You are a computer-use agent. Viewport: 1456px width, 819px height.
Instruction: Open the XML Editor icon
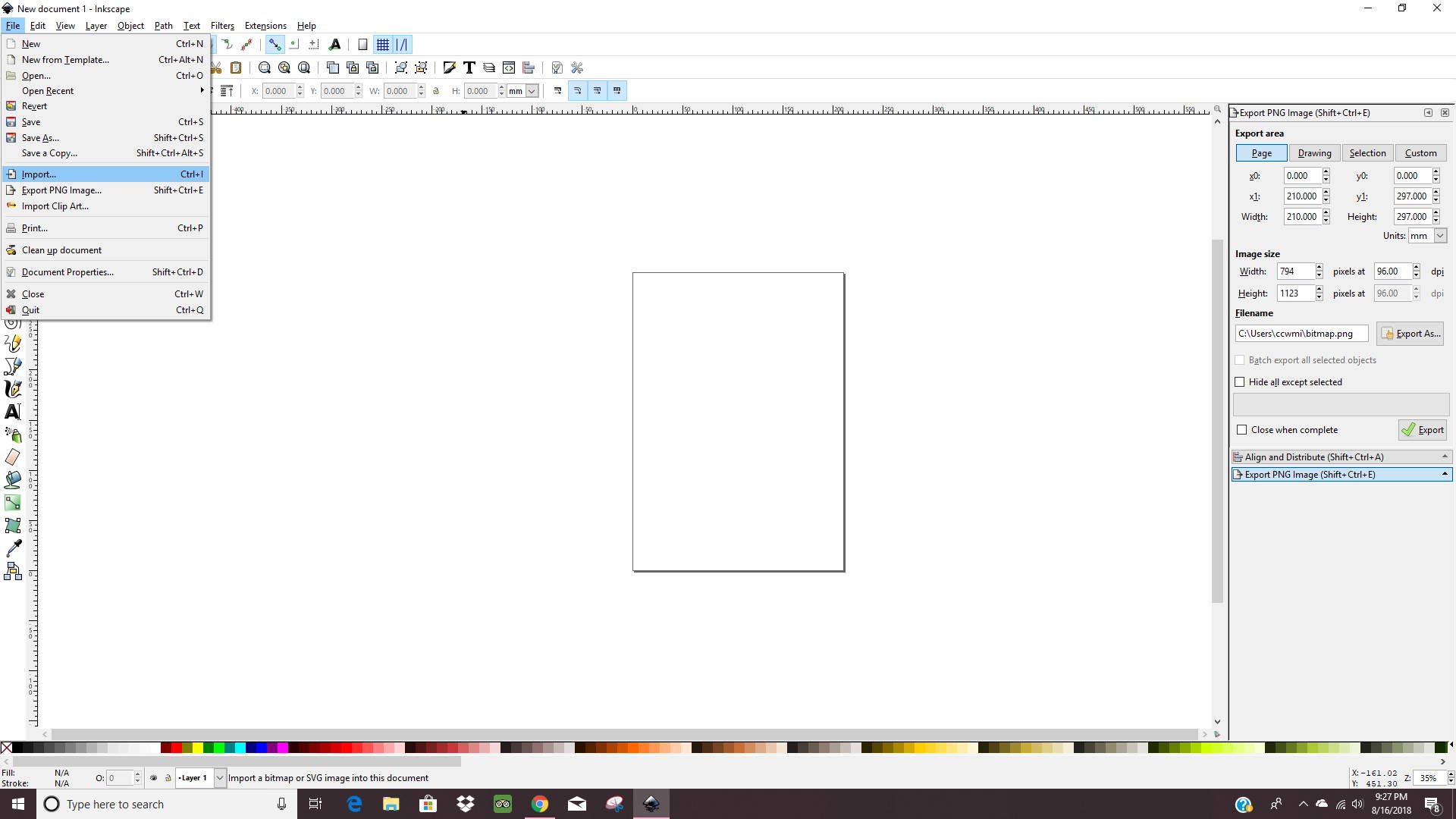click(509, 67)
